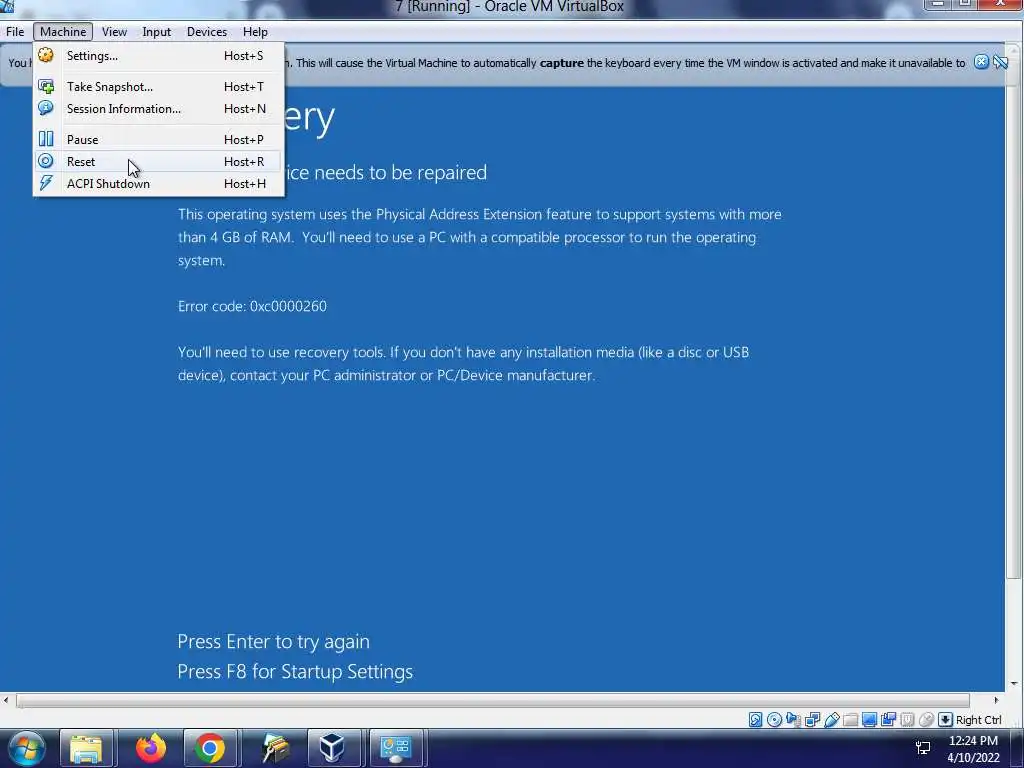Screen dimensions: 1024x768
Task: Click the network tray icon
Action: point(923,748)
